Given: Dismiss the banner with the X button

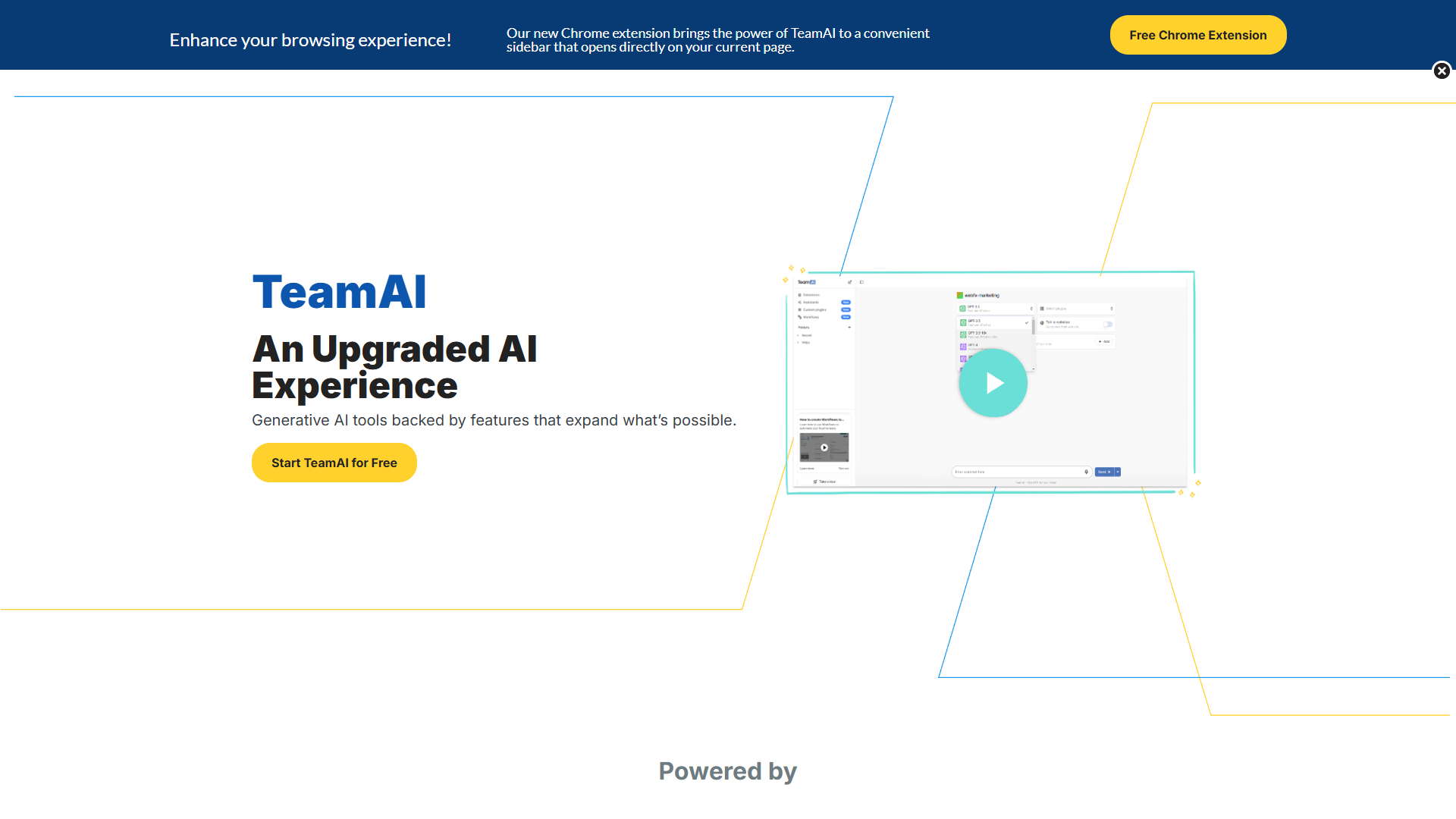Looking at the screenshot, I should [x=1442, y=71].
